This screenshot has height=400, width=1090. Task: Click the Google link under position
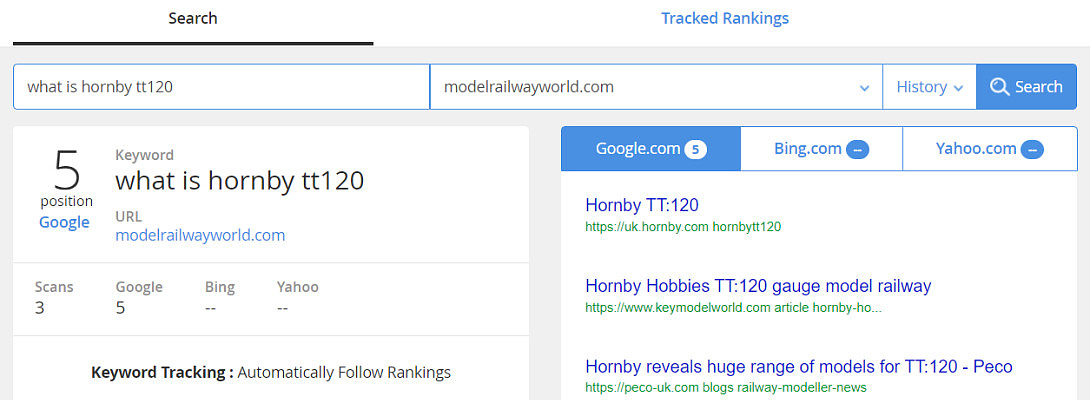(64, 222)
